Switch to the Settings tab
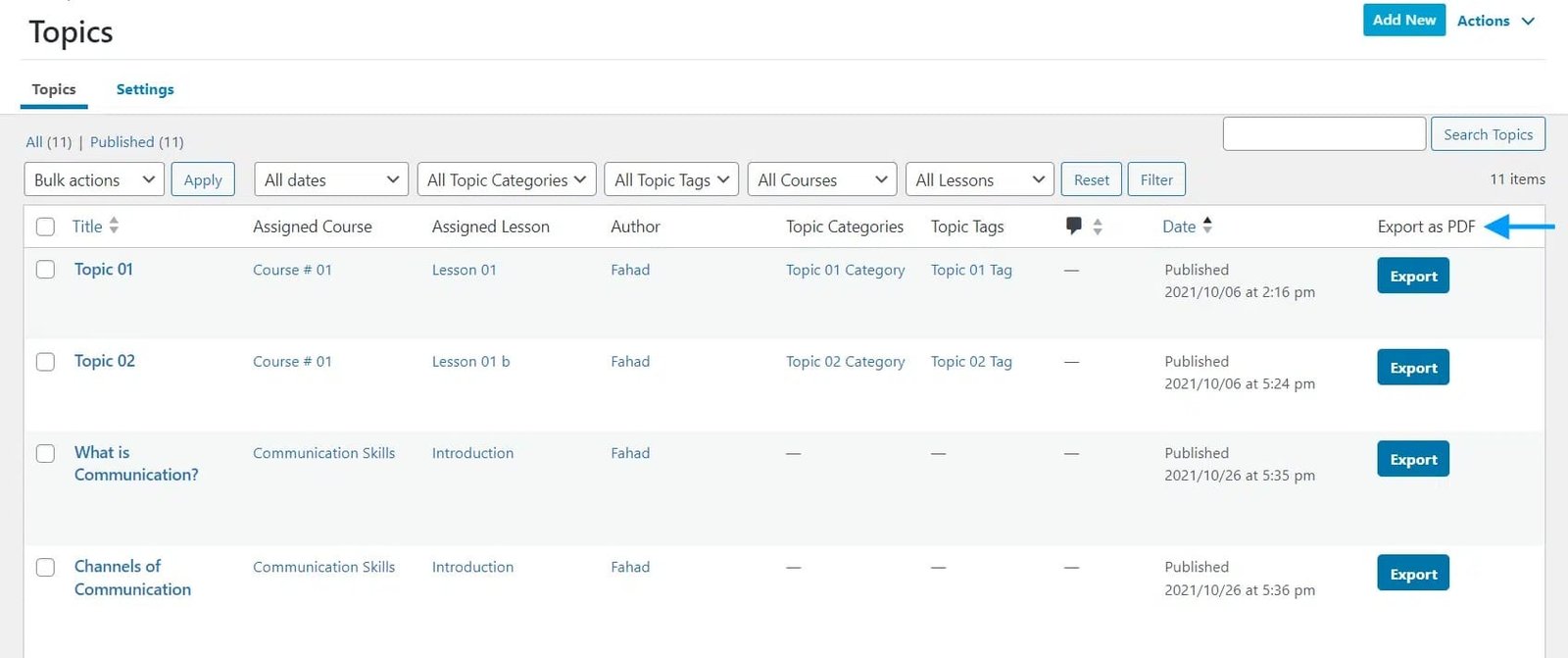The image size is (1568, 658). (145, 89)
